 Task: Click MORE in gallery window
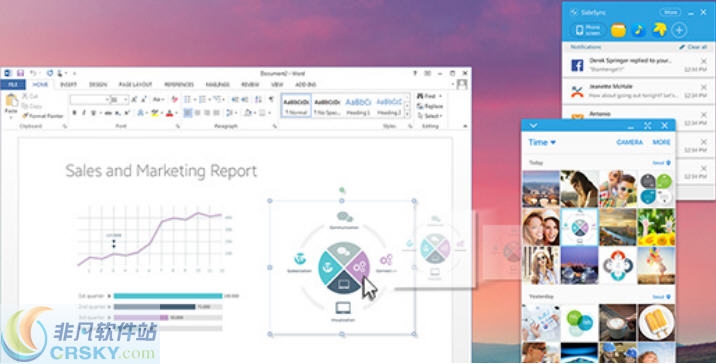tap(661, 142)
